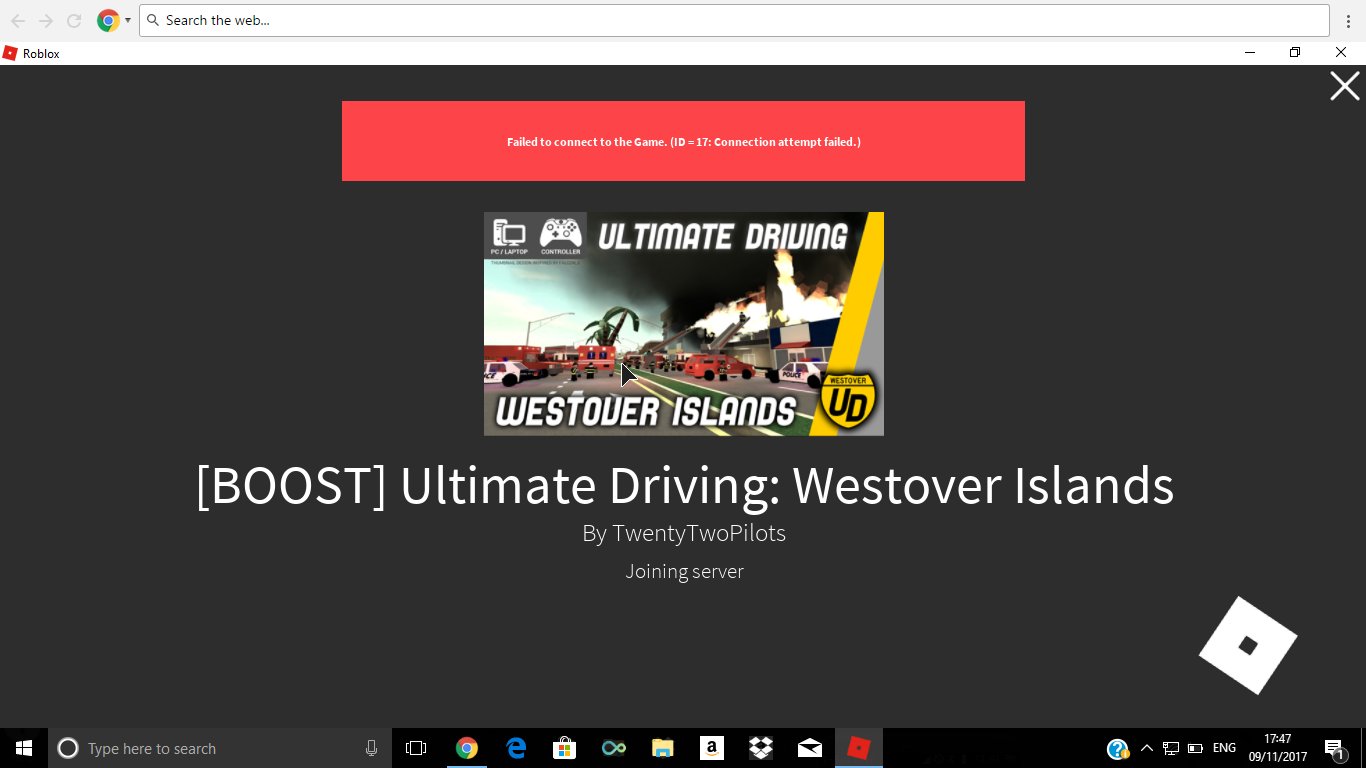The width and height of the screenshot is (1366, 768).
Task: Minimize the Roblox window
Action: (1250, 53)
